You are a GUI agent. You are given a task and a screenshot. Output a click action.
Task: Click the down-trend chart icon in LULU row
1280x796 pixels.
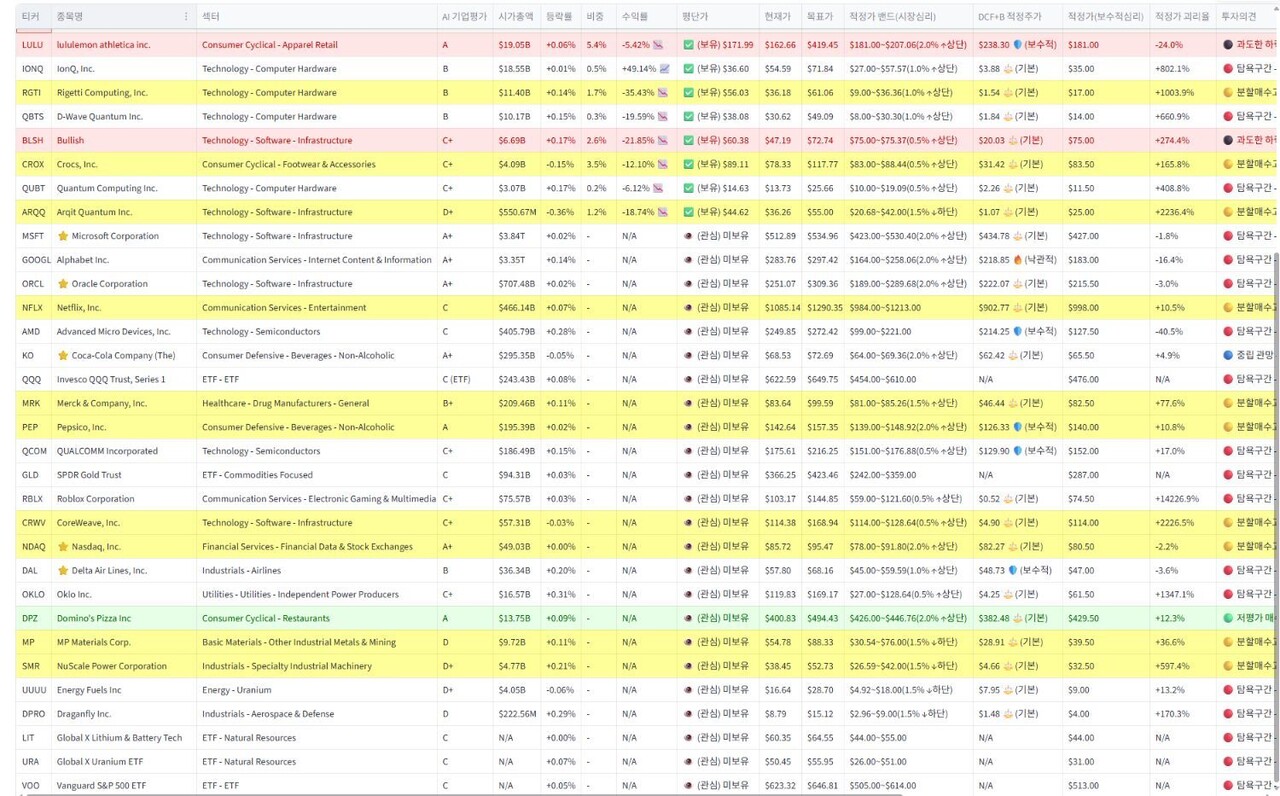point(659,45)
